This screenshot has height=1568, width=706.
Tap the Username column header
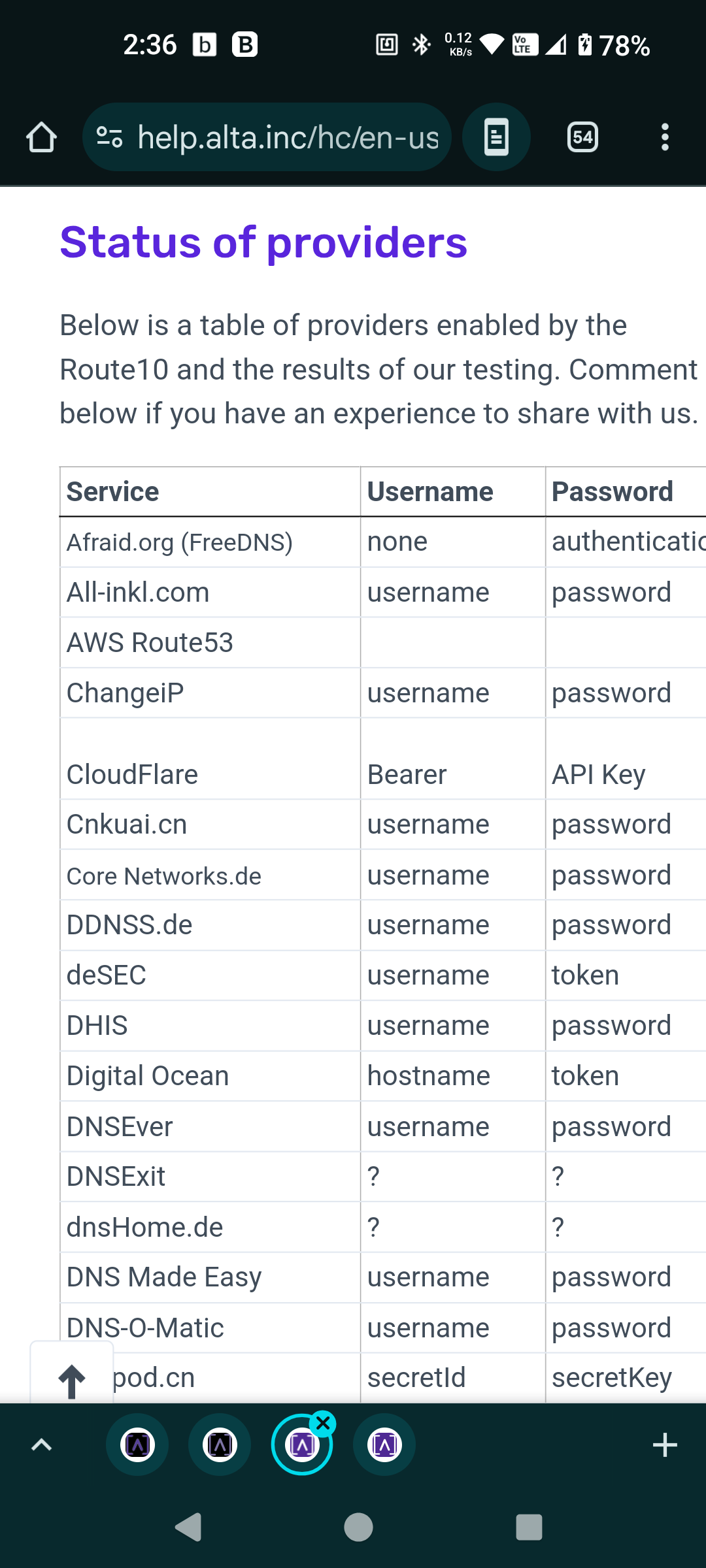click(452, 492)
